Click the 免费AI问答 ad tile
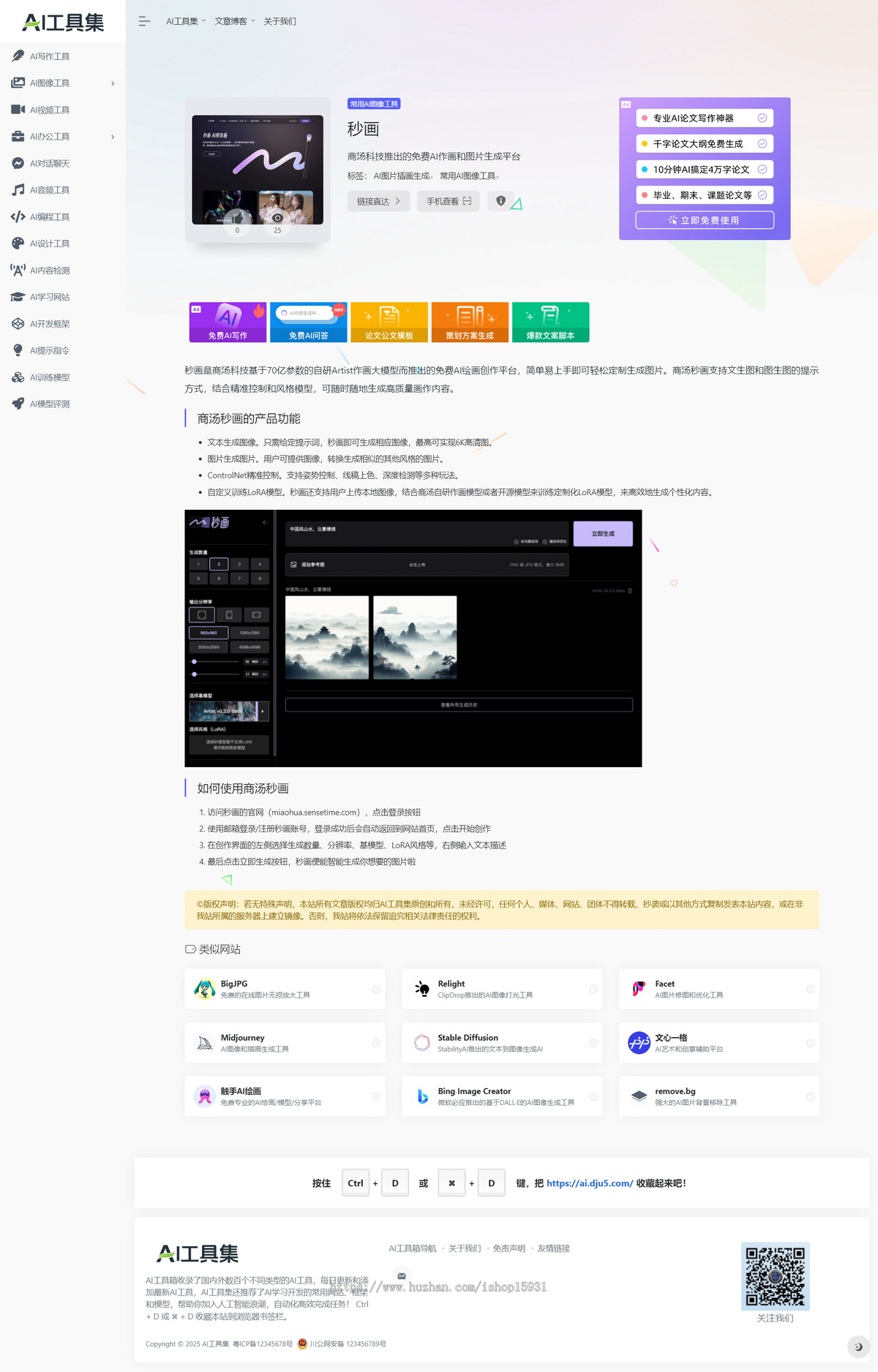 tap(308, 322)
